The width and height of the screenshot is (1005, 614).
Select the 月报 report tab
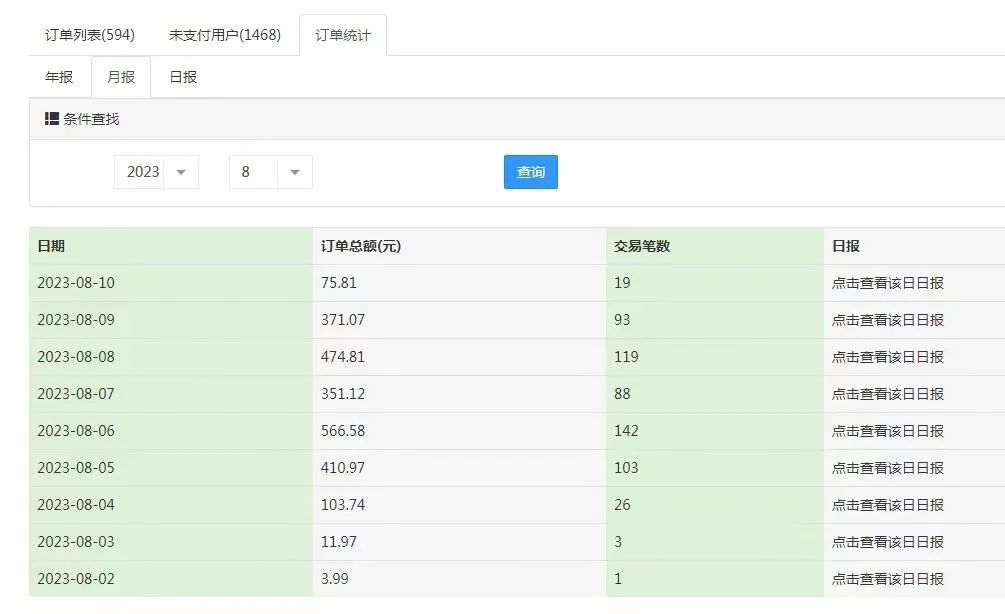coord(120,76)
